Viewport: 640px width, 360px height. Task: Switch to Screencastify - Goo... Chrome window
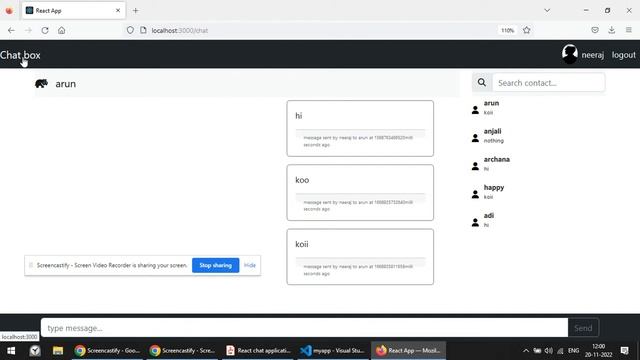[x=107, y=351]
